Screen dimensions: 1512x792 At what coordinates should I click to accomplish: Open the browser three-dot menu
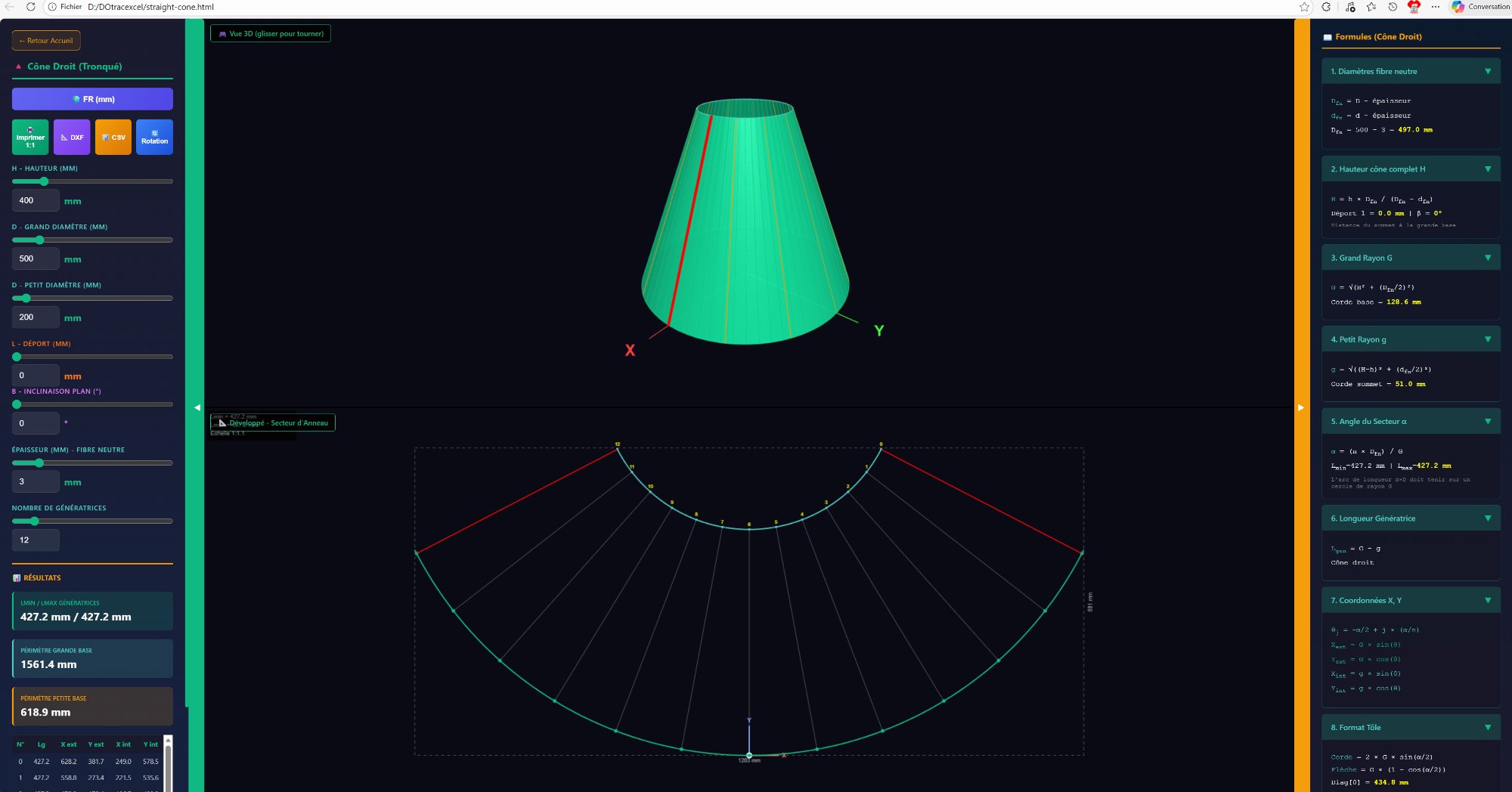pyautogui.click(x=1436, y=7)
